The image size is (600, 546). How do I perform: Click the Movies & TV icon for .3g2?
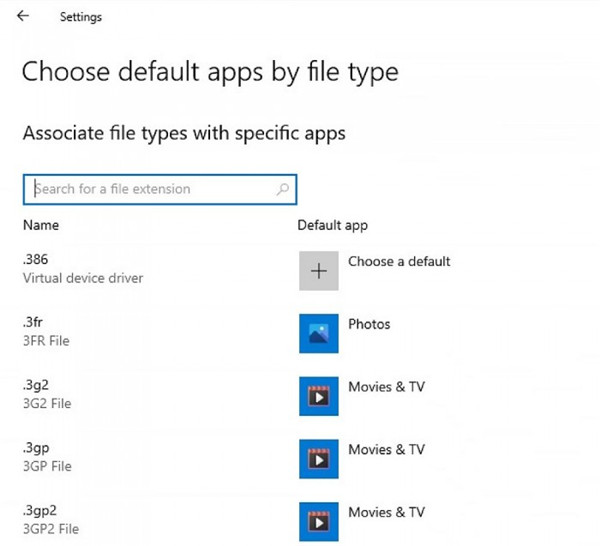(319, 396)
